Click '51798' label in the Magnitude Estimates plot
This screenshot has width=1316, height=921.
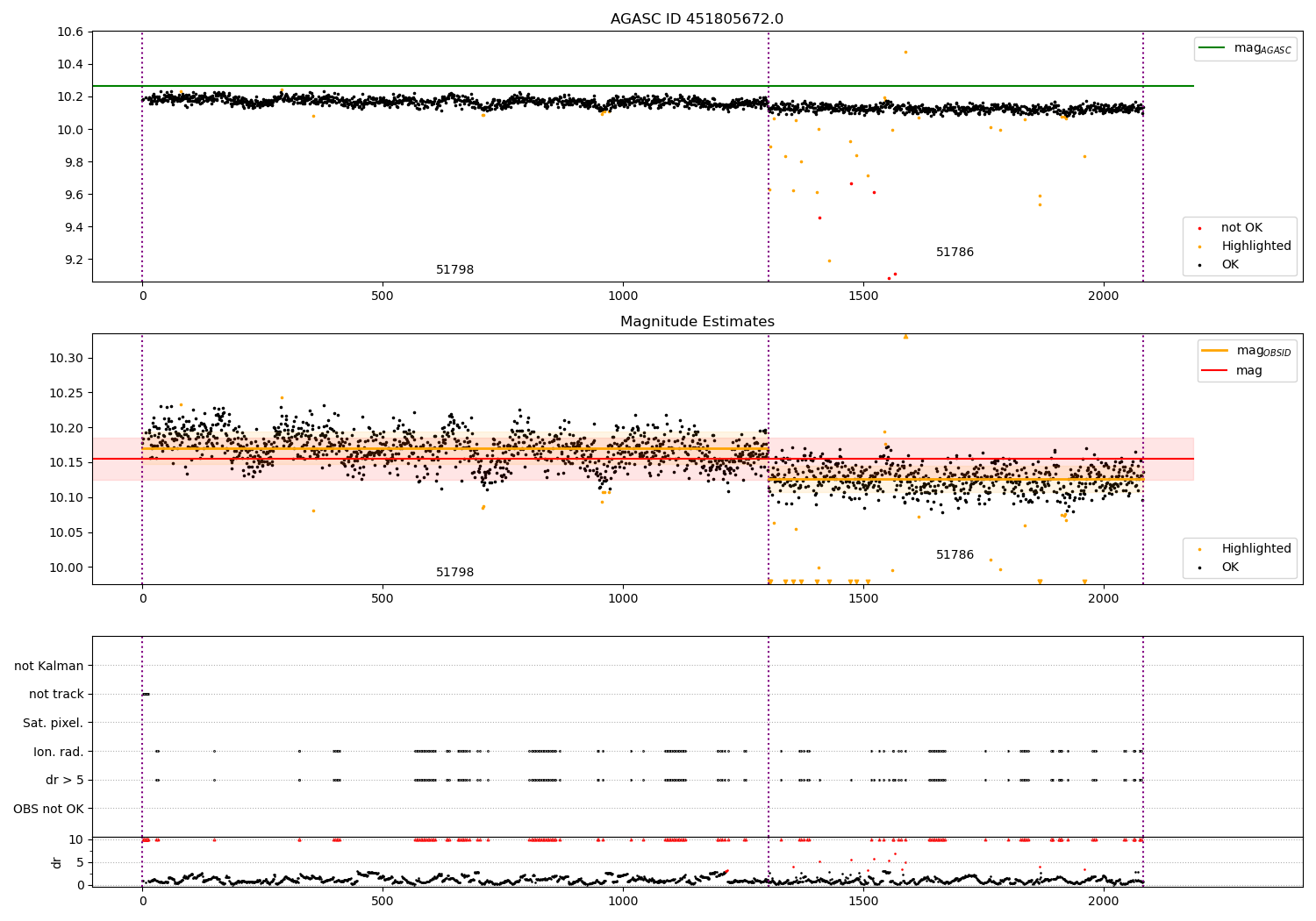pos(454,573)
